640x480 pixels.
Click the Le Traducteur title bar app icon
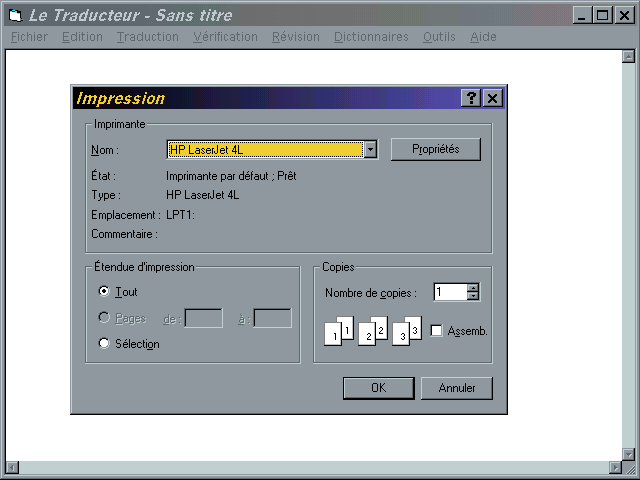[x=16, y=16]
